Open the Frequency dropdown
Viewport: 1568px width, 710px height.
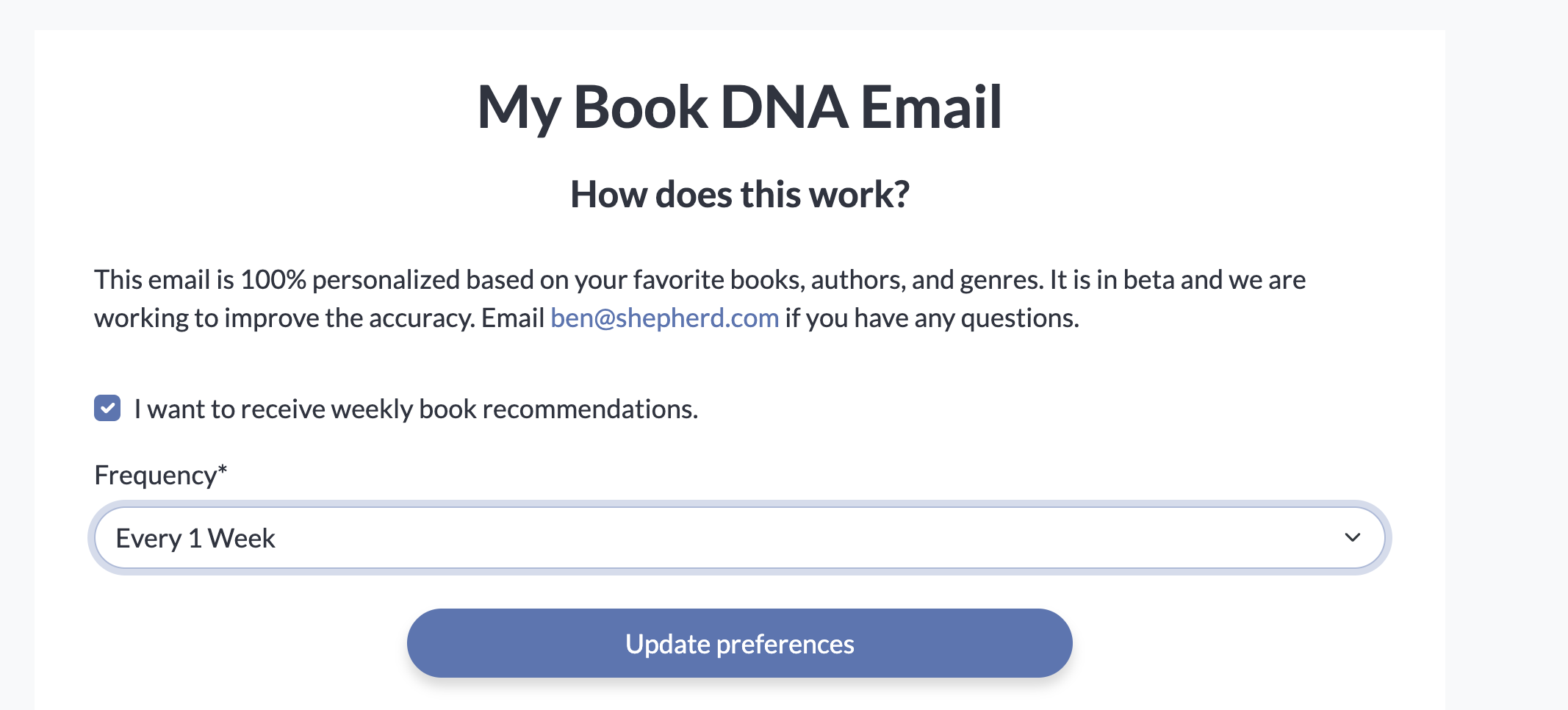739,538
